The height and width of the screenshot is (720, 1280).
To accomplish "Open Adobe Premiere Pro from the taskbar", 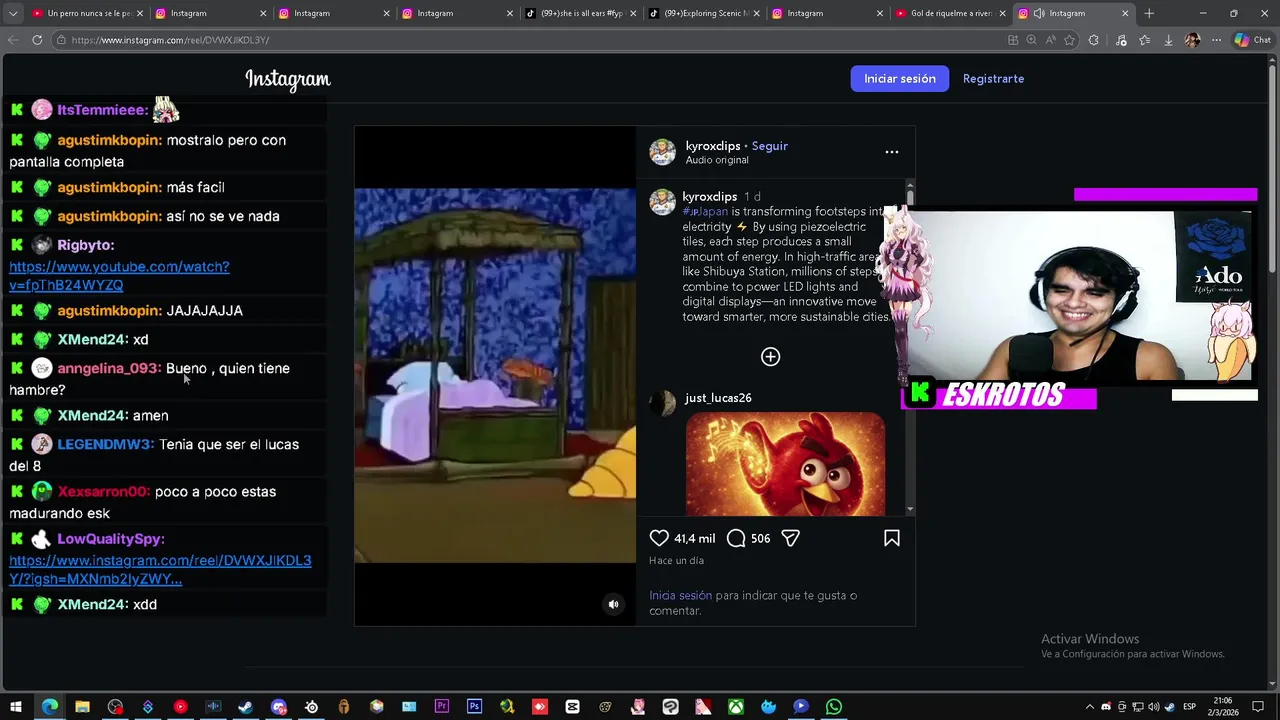I will (x=441, y=707).
